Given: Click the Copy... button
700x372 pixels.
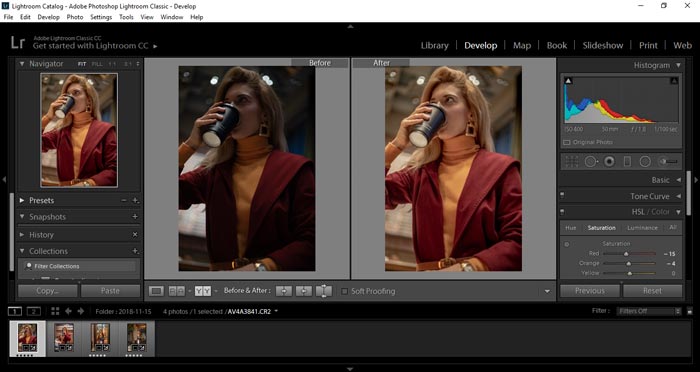Looking at the screenshot, I should click(x=48, y=291).
